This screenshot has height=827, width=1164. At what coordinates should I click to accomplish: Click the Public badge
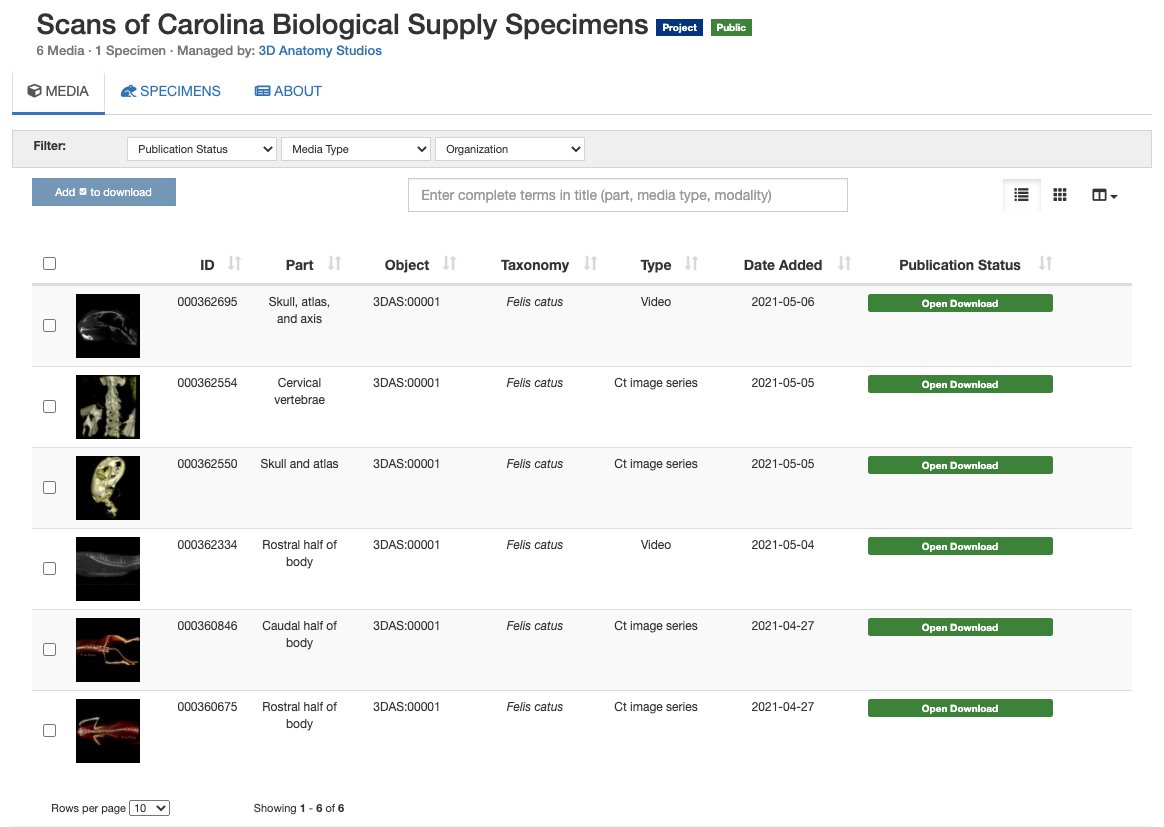tap(731, 27)
